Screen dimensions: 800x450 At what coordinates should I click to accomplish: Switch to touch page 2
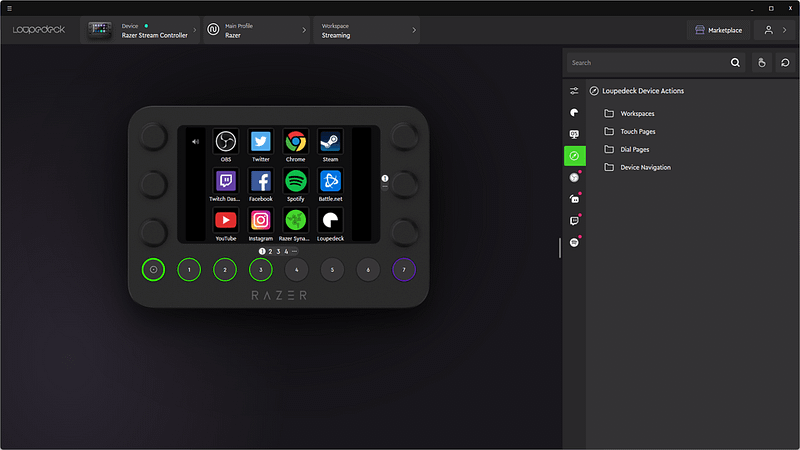click(270, 251)
